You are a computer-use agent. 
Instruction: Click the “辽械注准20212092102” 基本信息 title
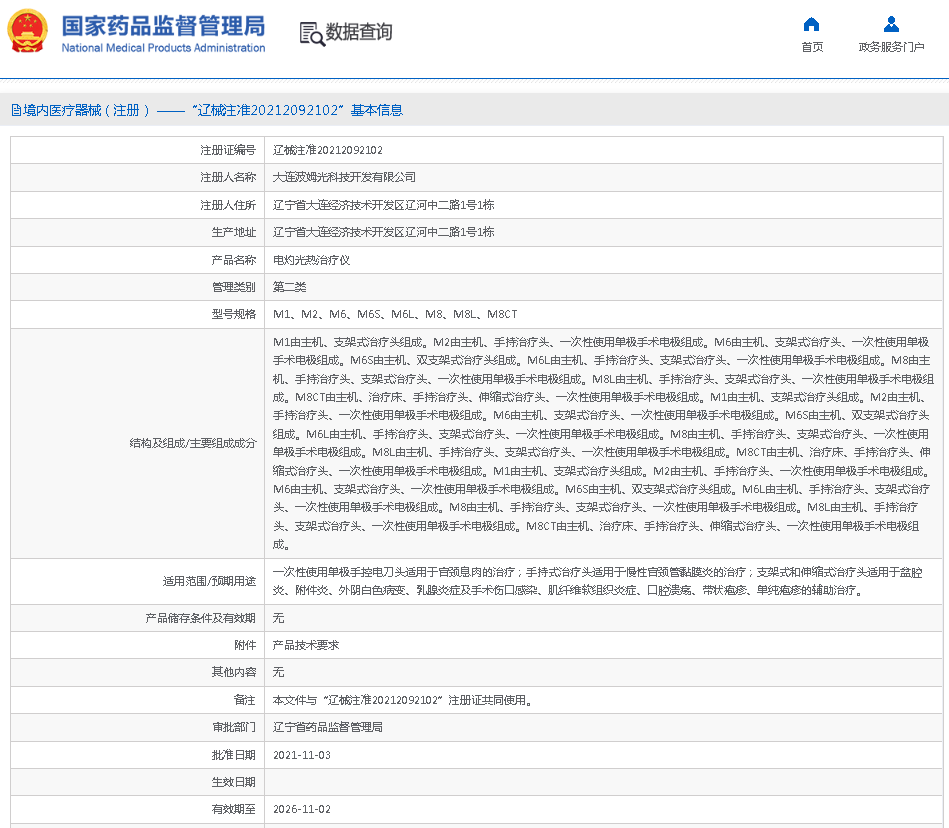pos(297,110)
